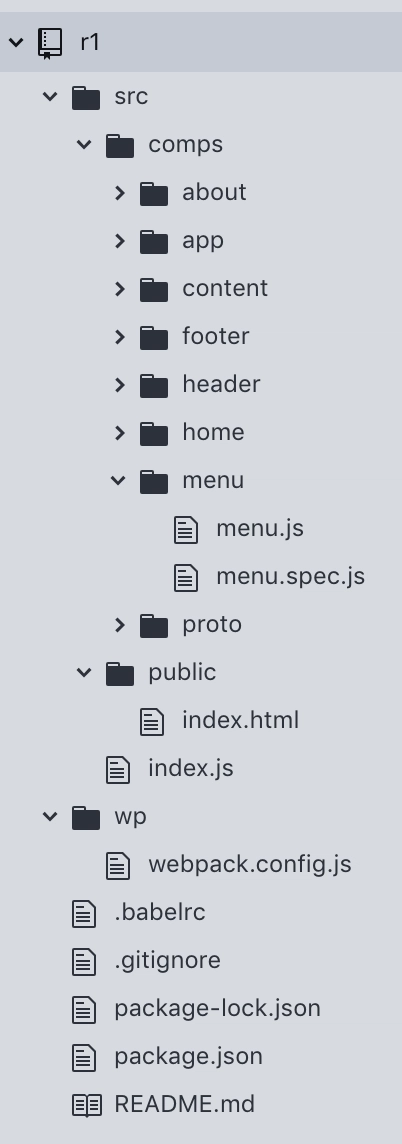Select package-lock.json file
The height and width of the screenshot is (1144, 402).
[217, 1008]
